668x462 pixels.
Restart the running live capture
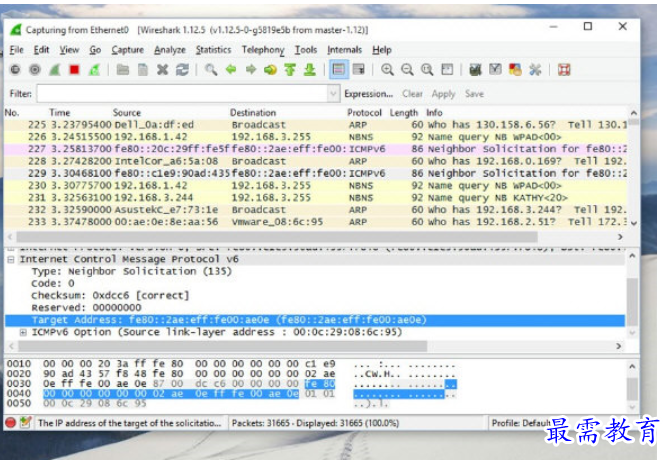pos(94,69)
